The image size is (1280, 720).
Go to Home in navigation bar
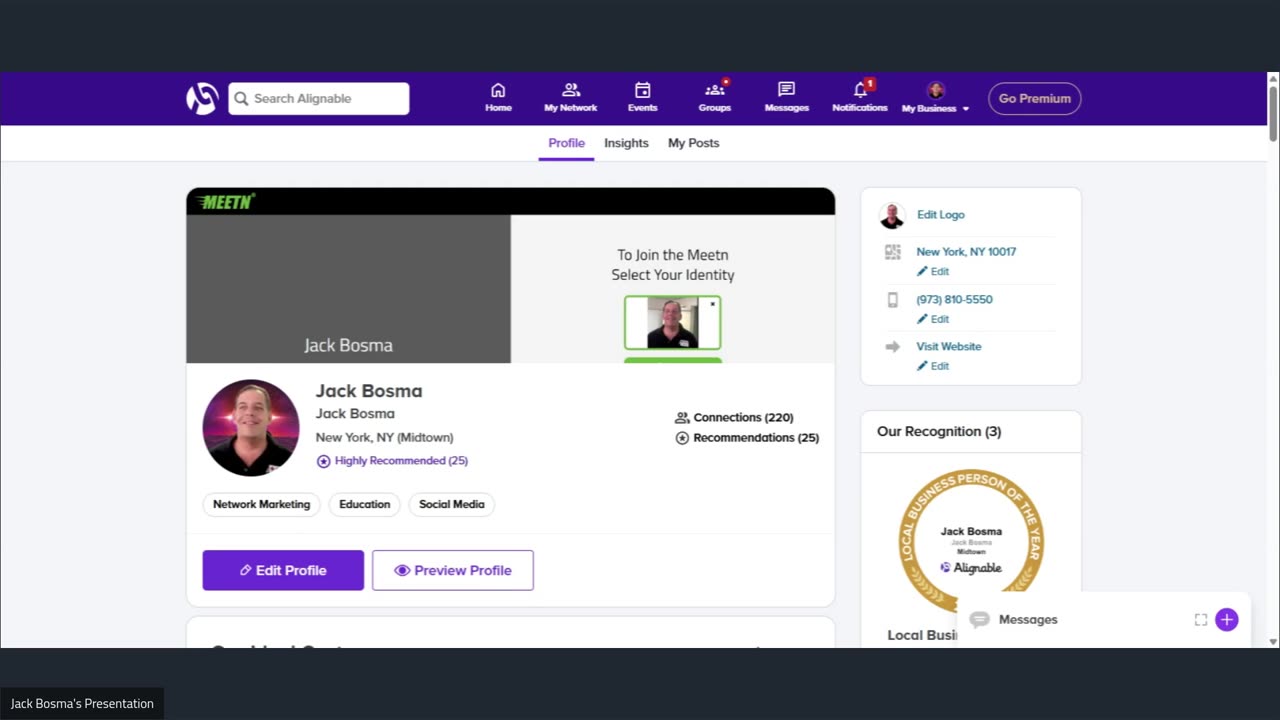(x=498, y=98)
